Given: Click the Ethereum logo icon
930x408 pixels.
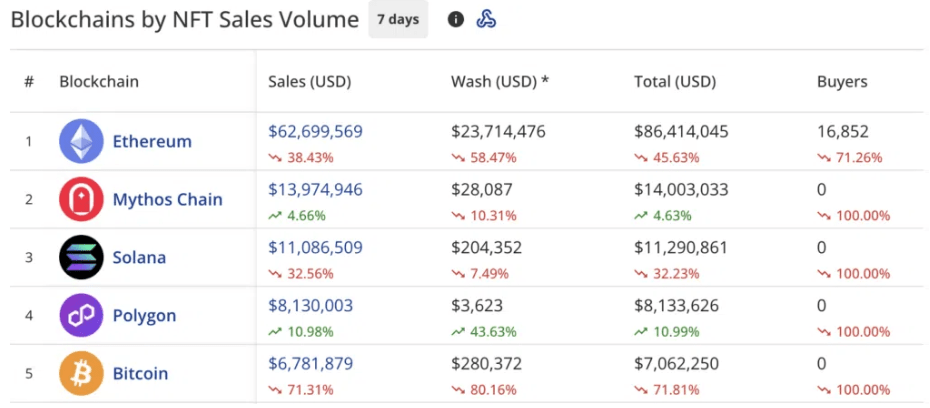Looking at the screenshot, I should (81, 141).
